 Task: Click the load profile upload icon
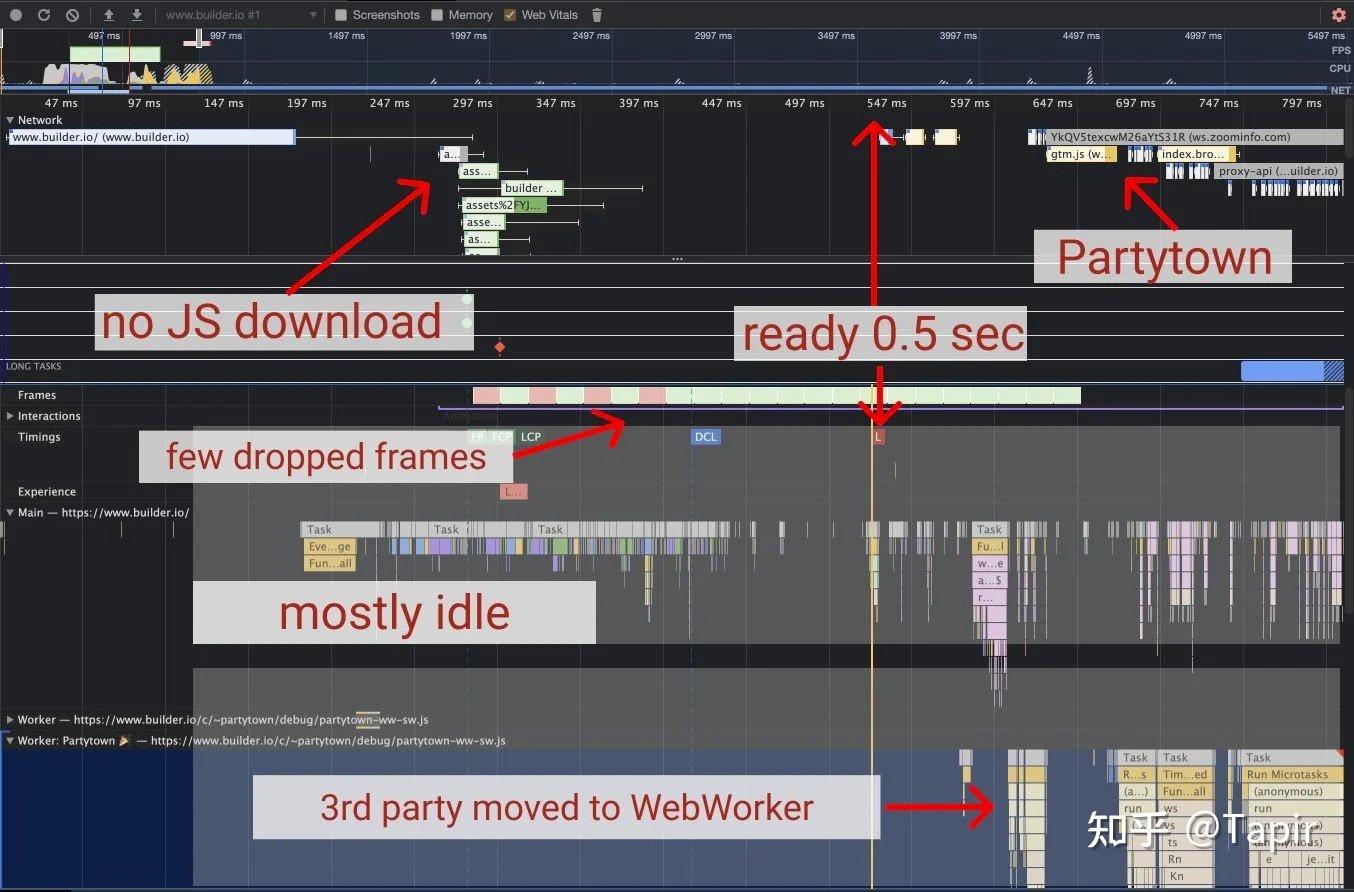point(108,15)
